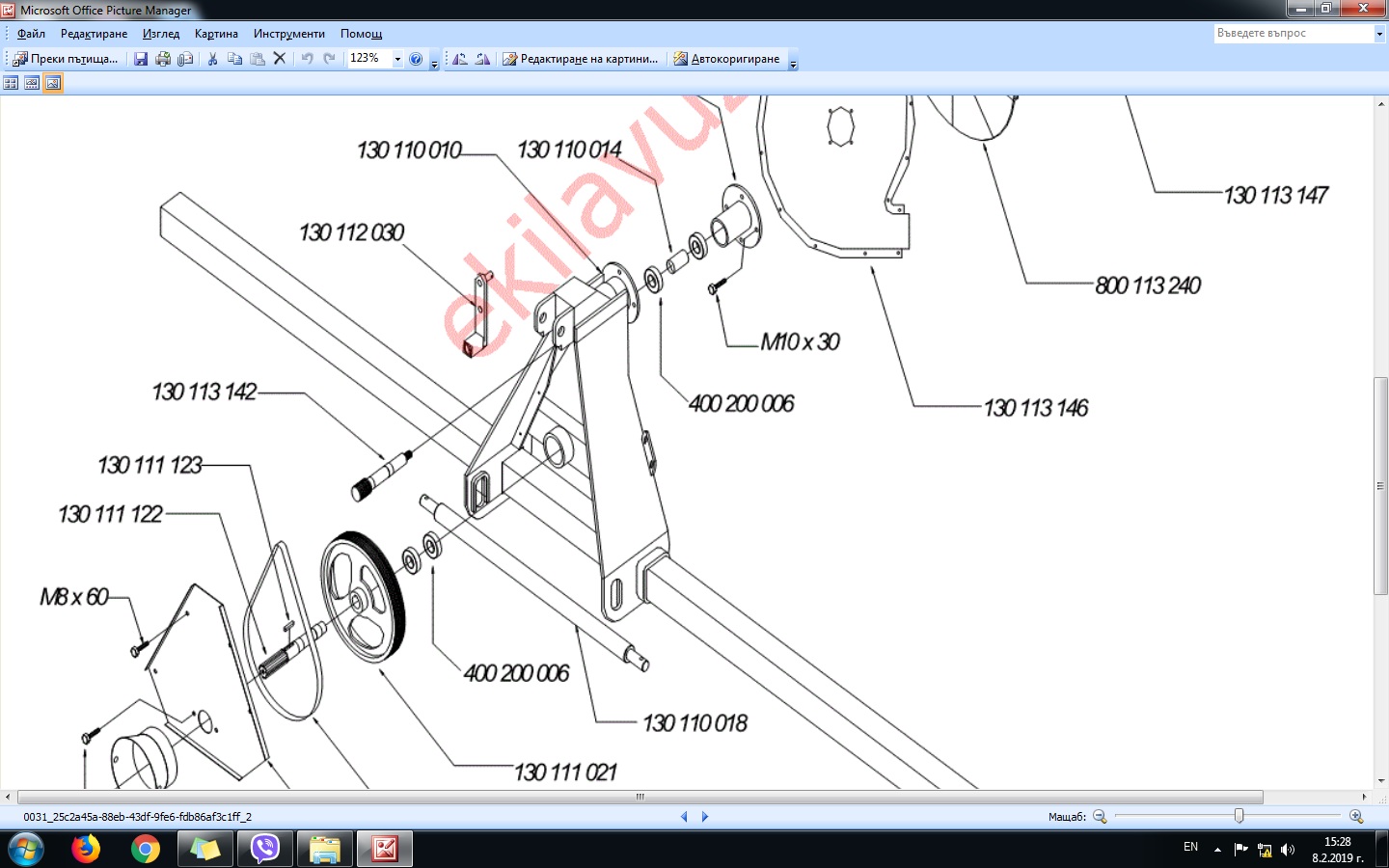Delete the picture with the X icon

coord(280,59)
